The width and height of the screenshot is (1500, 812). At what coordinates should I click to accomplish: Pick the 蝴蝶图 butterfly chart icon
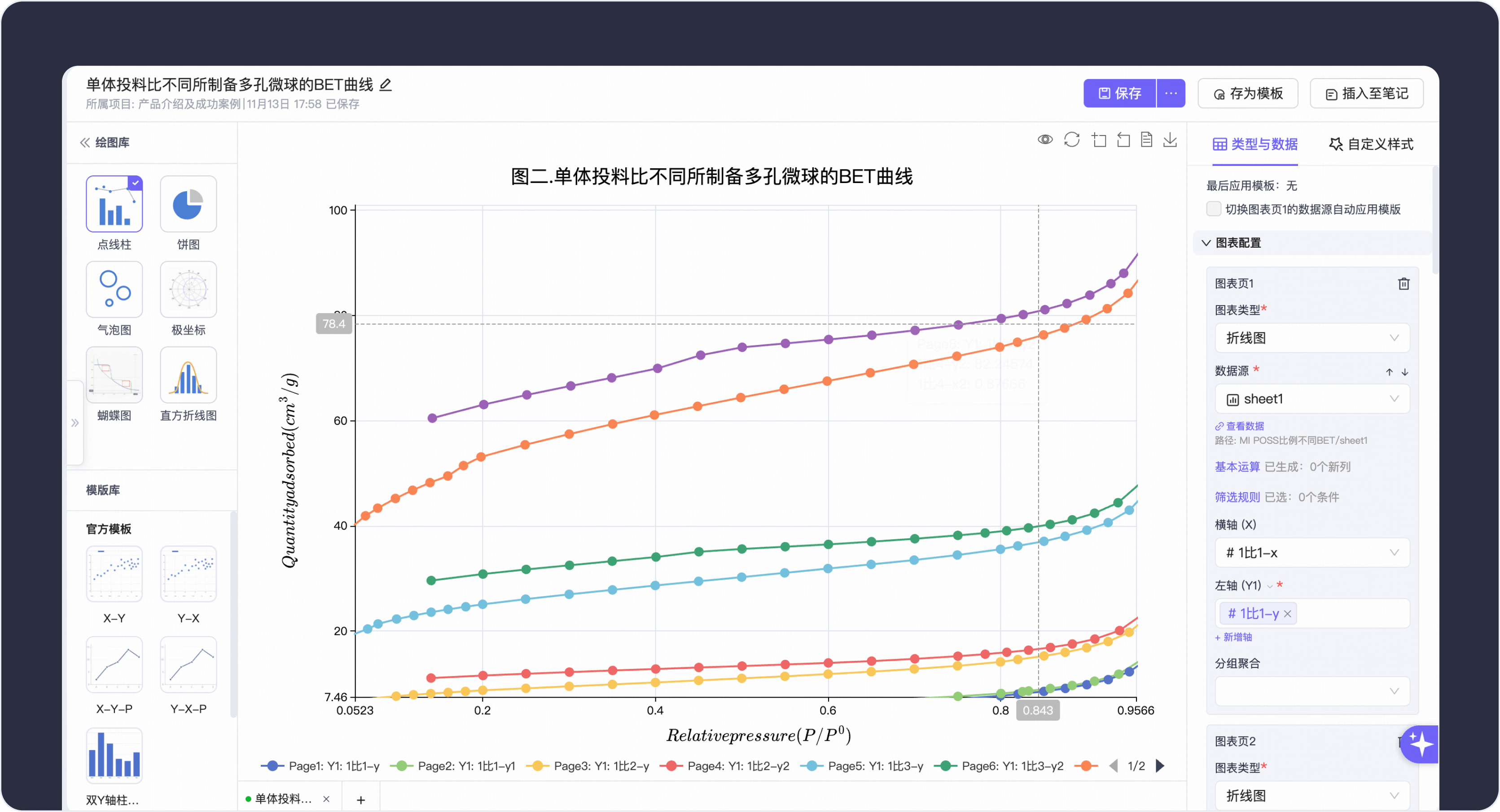114,375
